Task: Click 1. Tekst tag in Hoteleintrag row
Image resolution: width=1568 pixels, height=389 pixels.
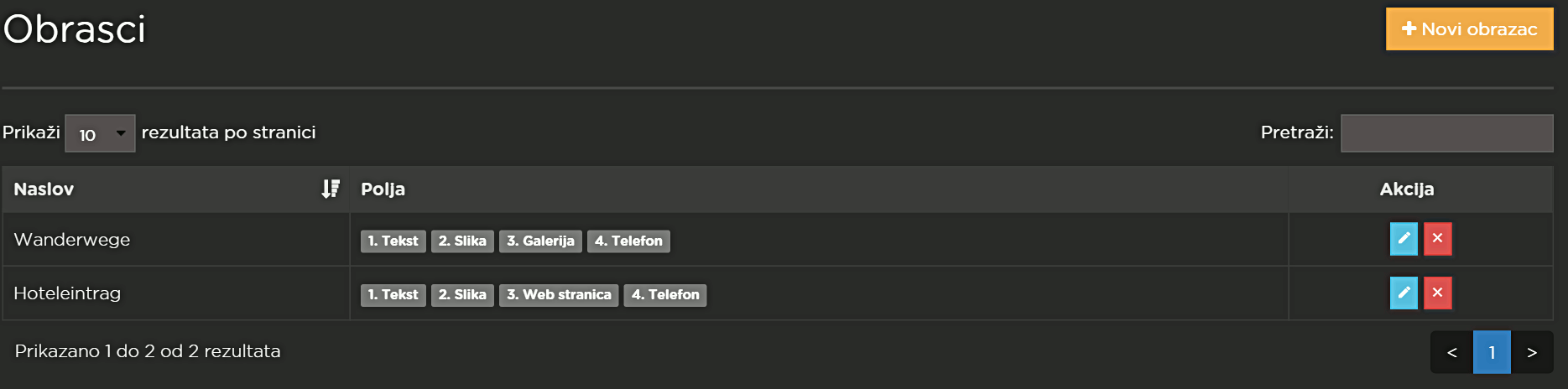Action: pyautogui.click(x=393, y=295)
